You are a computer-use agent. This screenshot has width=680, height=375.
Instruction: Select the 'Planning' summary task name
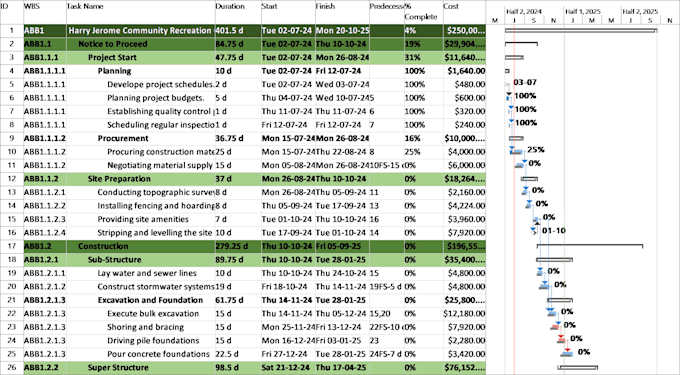click(114, 71)
